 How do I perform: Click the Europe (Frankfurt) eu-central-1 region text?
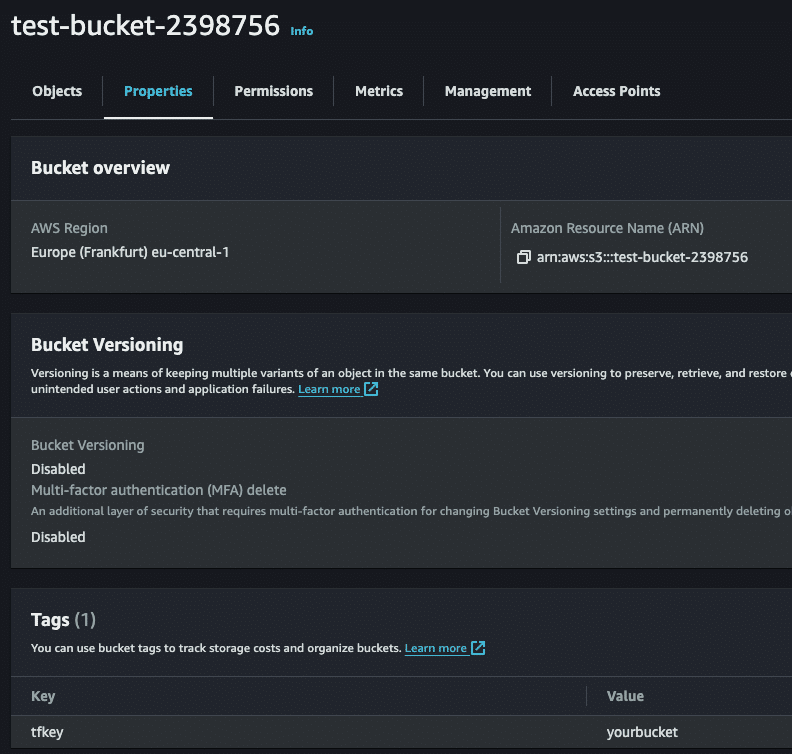tap(130, 252)
